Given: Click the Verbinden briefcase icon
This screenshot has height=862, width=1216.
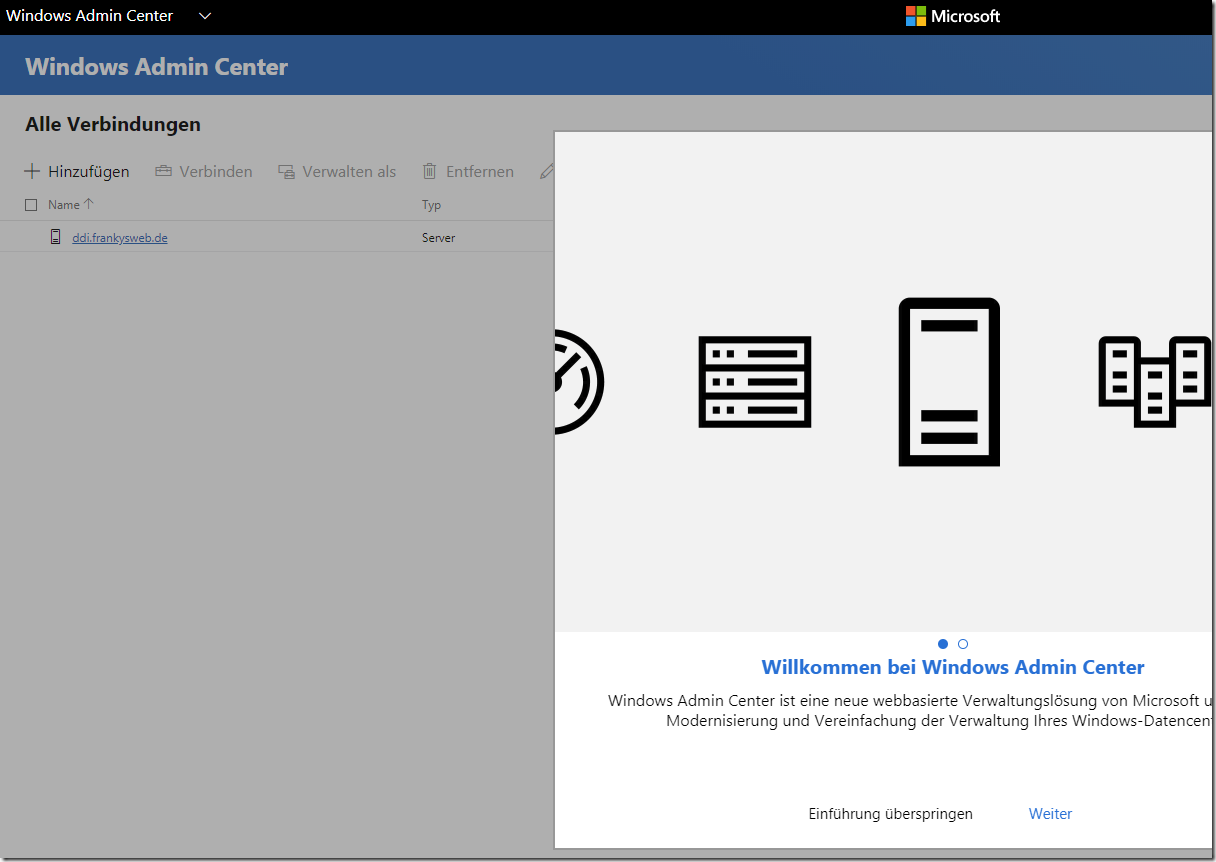Looking at the screenshot, I should (163, 172).
